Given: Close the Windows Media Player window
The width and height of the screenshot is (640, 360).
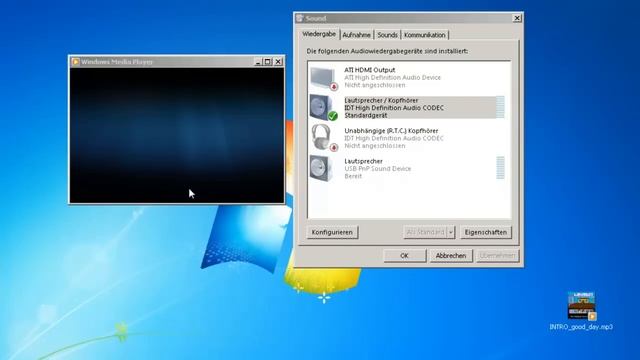Looking at the screenshot, I should [x=278, y=62].
